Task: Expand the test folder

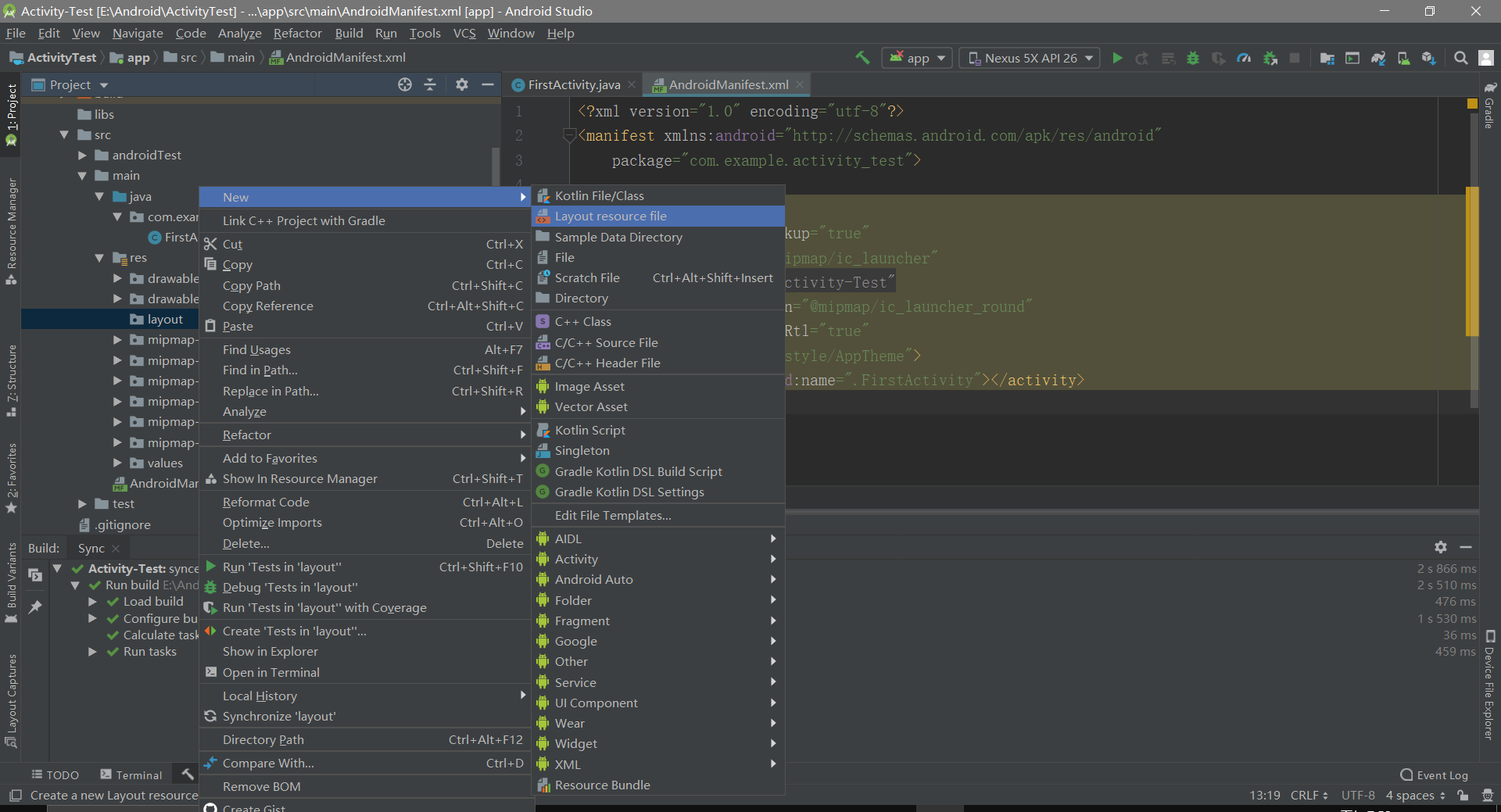Action: [82, 504]
